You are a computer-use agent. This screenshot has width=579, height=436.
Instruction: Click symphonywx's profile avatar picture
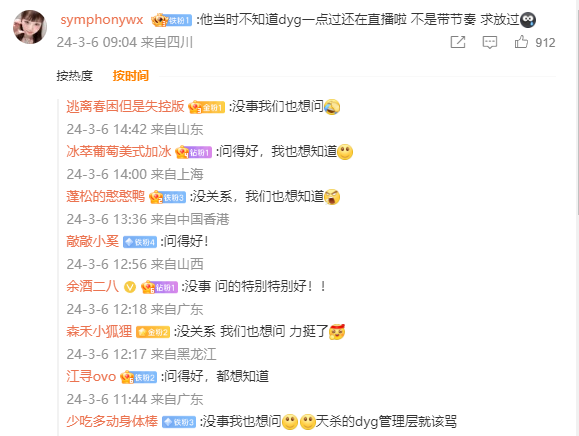tap(30, 27)
